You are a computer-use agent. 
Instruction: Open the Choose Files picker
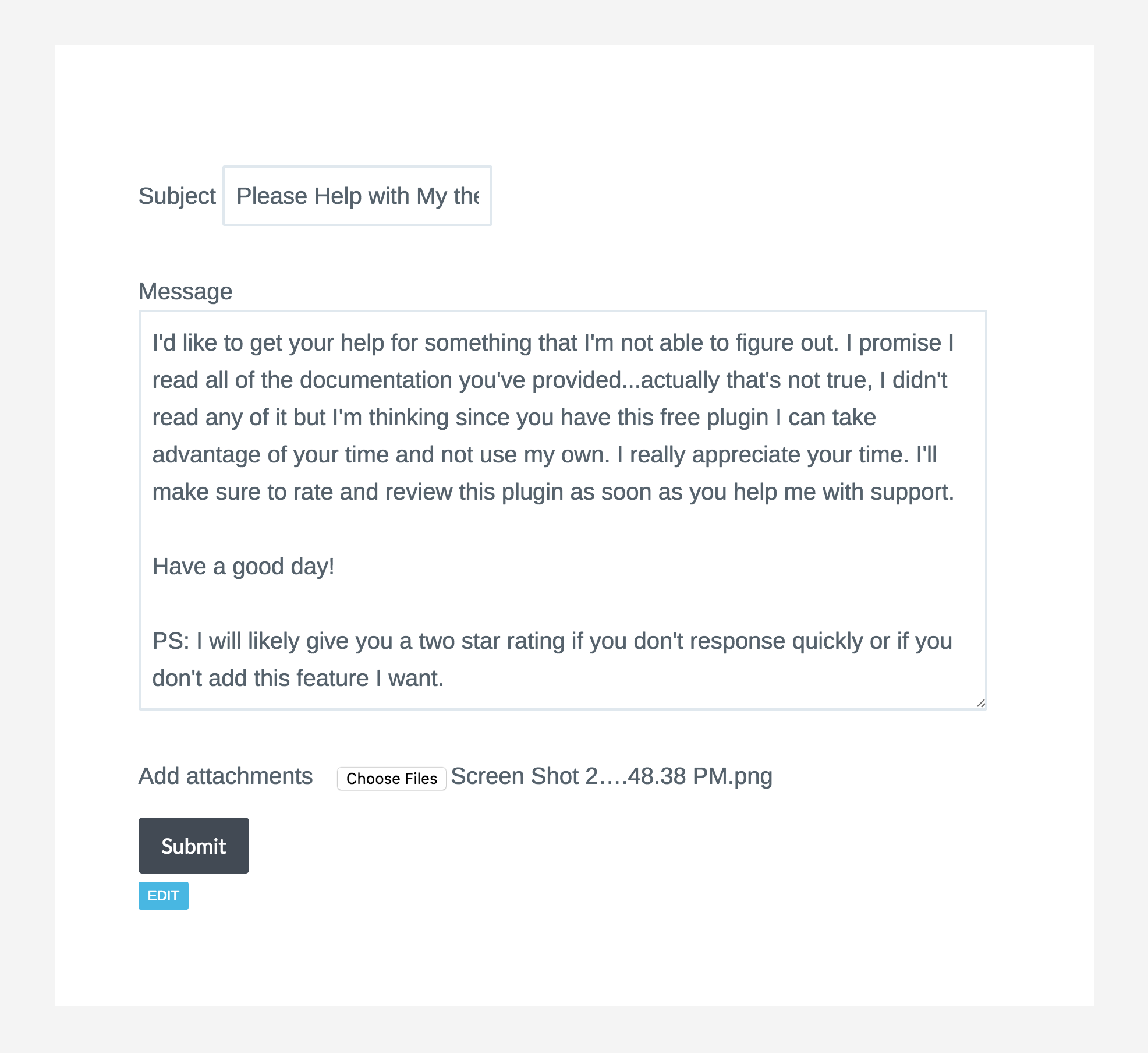(391, 778)
